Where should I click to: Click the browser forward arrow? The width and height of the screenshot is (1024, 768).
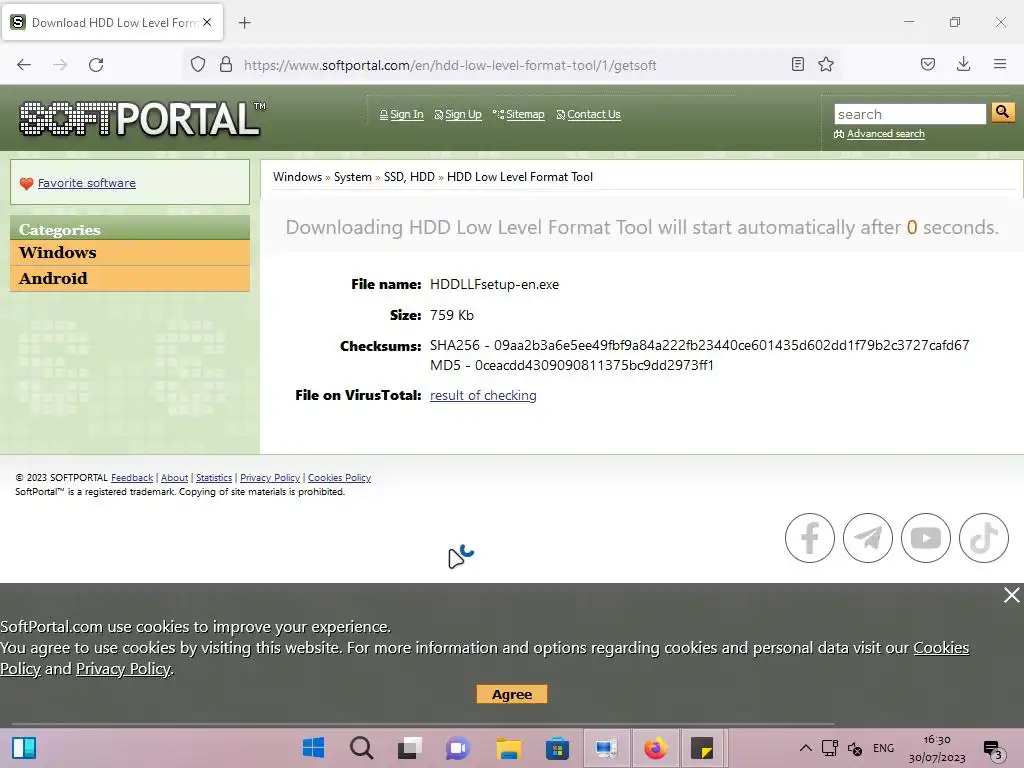[60, 65]
